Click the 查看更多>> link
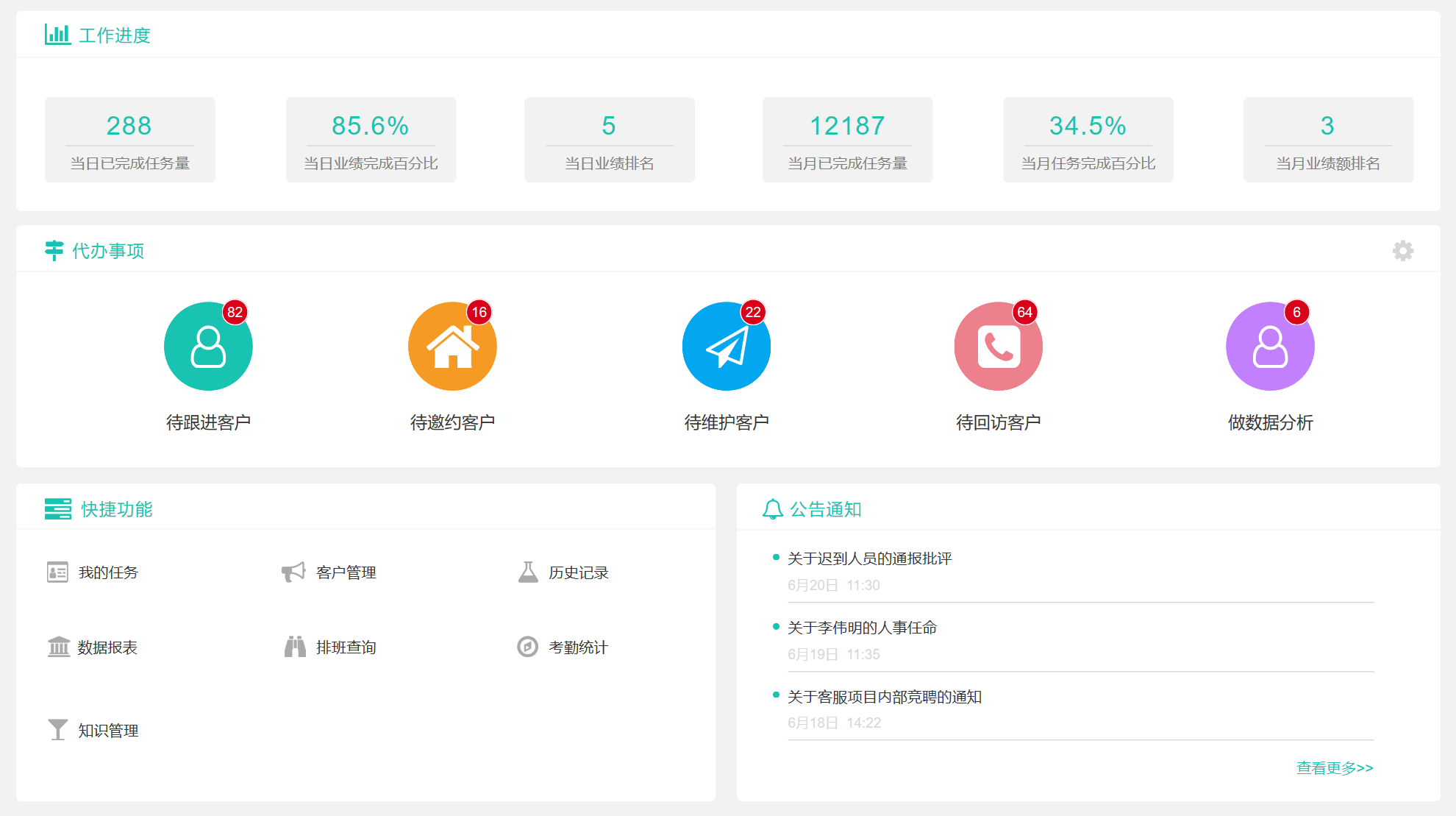 (1334, 767)
